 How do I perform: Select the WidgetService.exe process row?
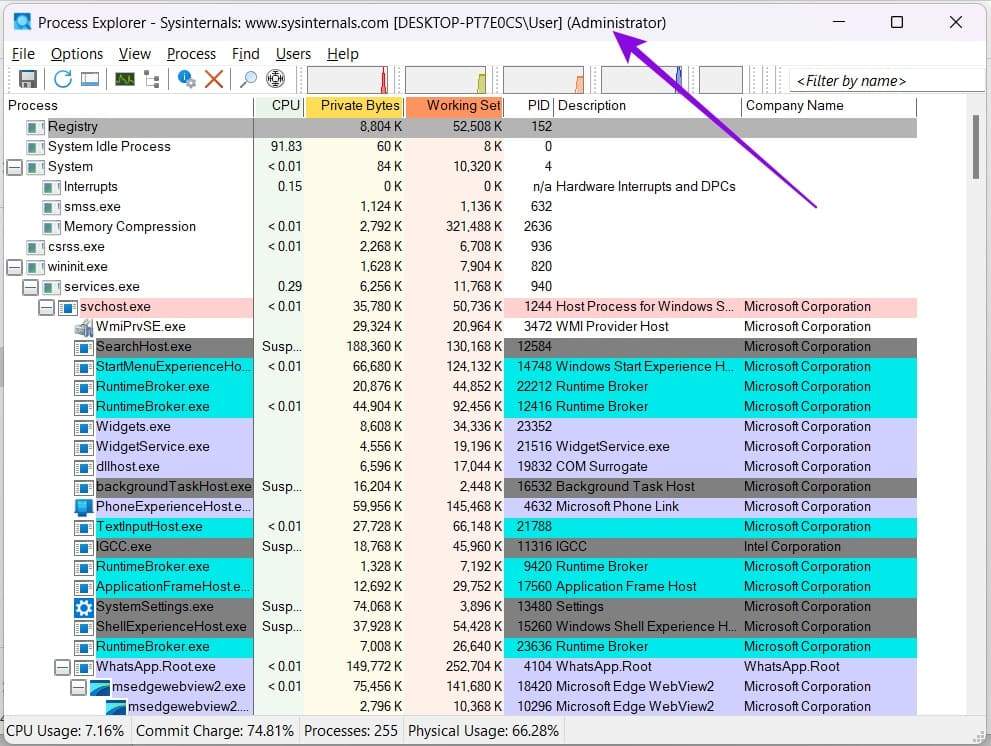click(x=461, y=447)
